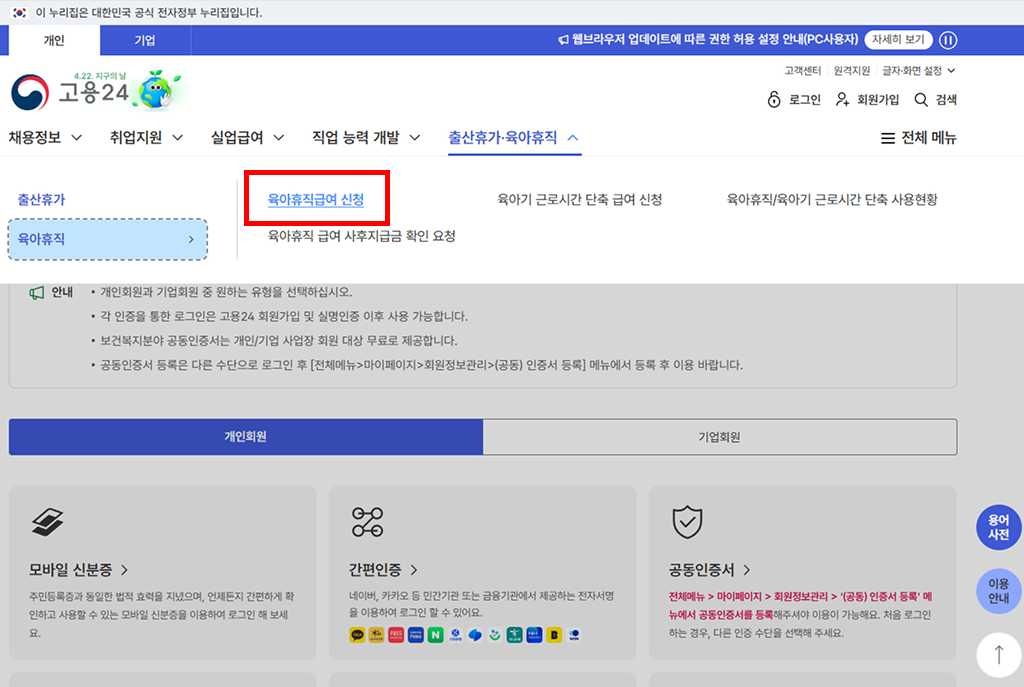Click the 공동인증서 shield check icon

click(687, 522)
